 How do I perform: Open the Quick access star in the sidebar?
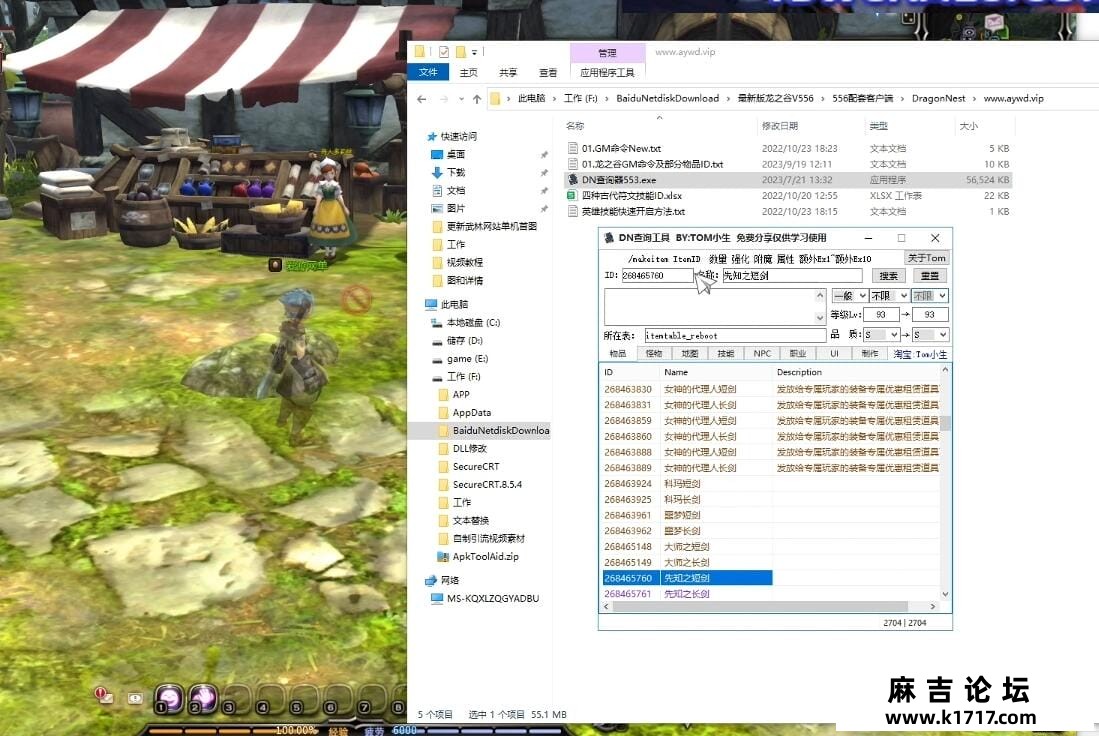pos(432,137)
